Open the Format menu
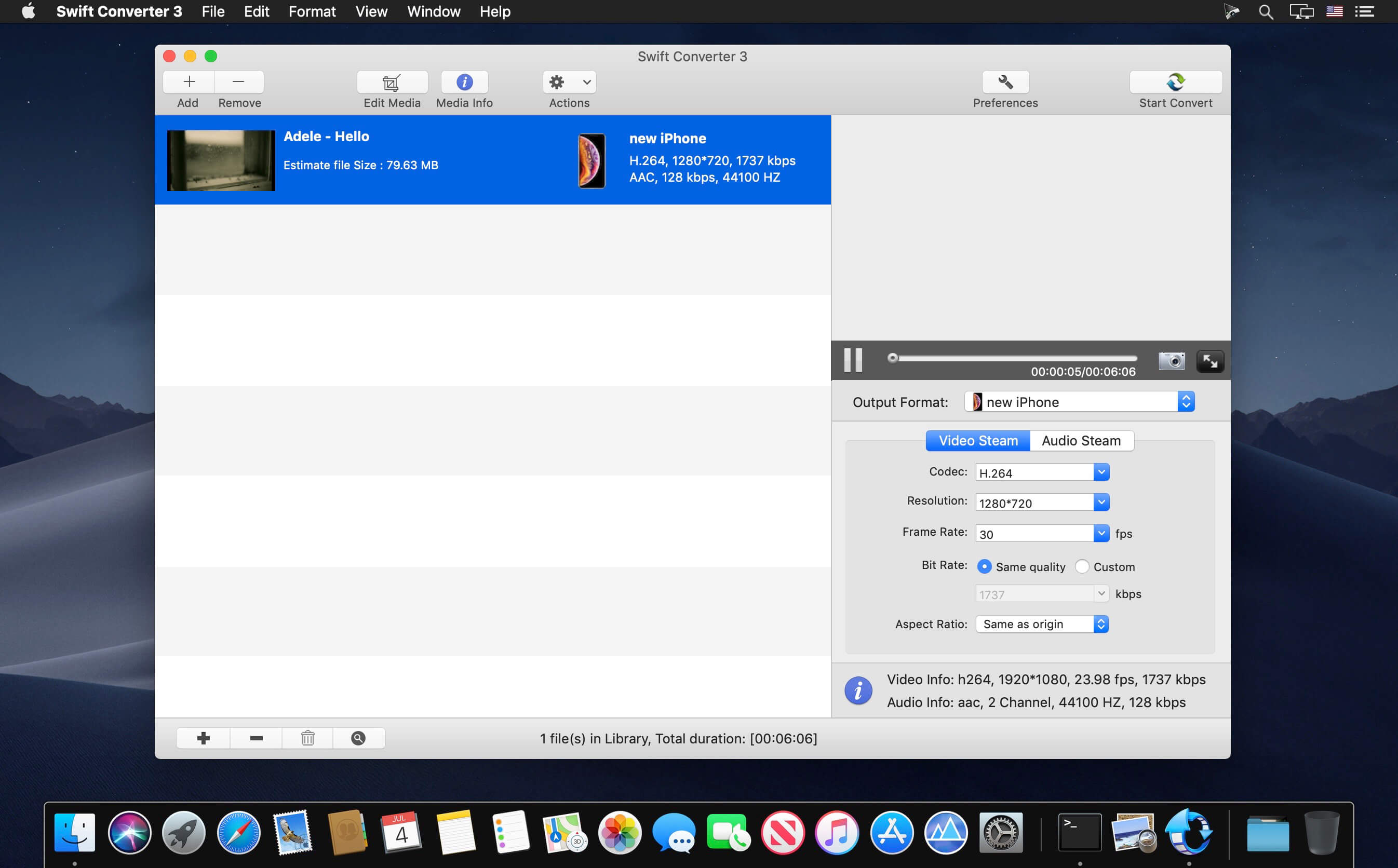1398x868 pixels. click(x=312, y=11)
